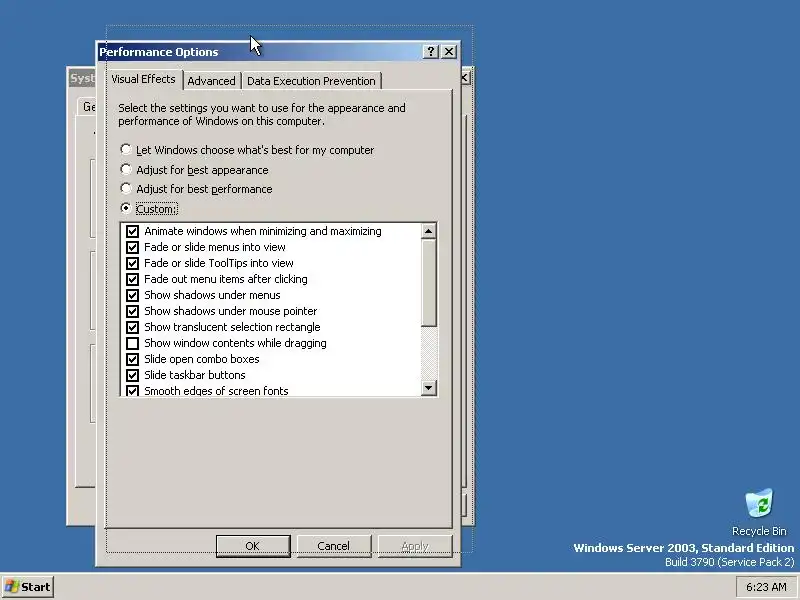Select Adjust for best performance
Viewport: 800px width, 600px height.
coord(126,188)
